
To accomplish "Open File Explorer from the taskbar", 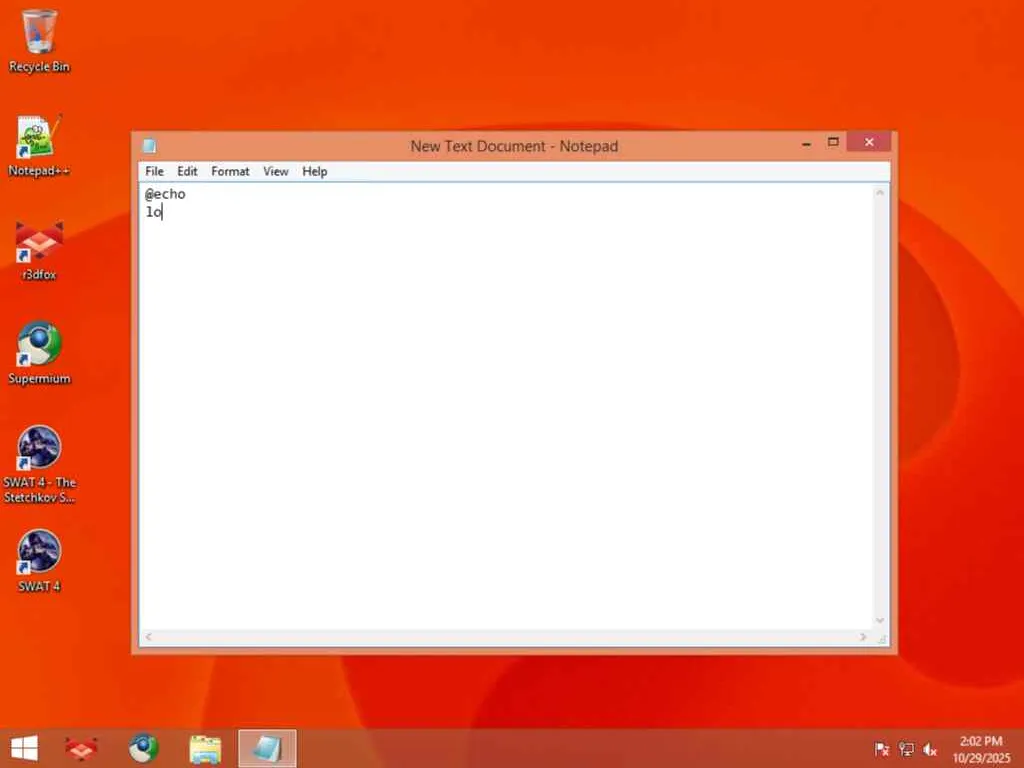I will 205,748.
